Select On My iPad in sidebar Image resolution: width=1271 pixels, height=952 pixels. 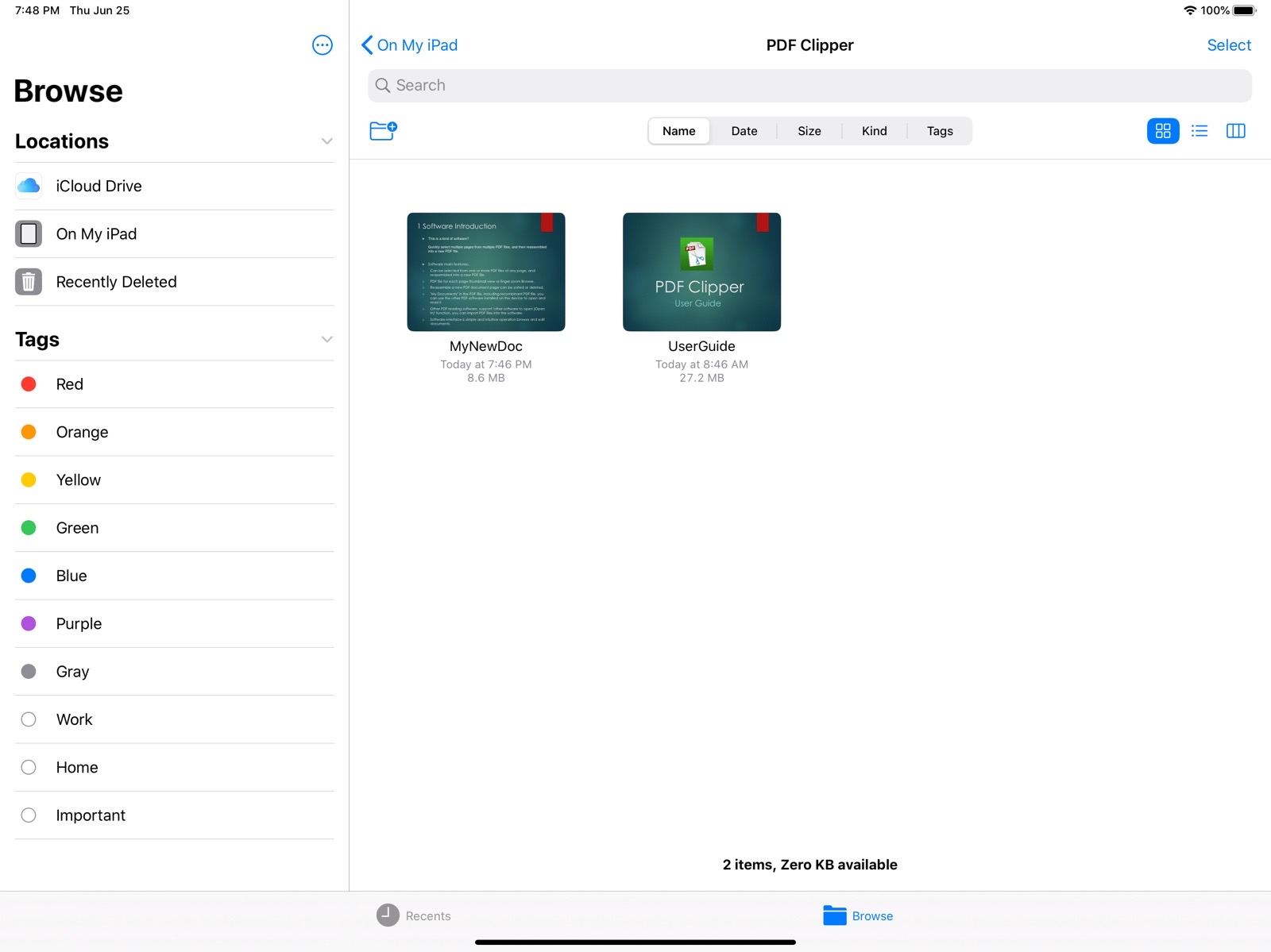[x=96, y=234]
